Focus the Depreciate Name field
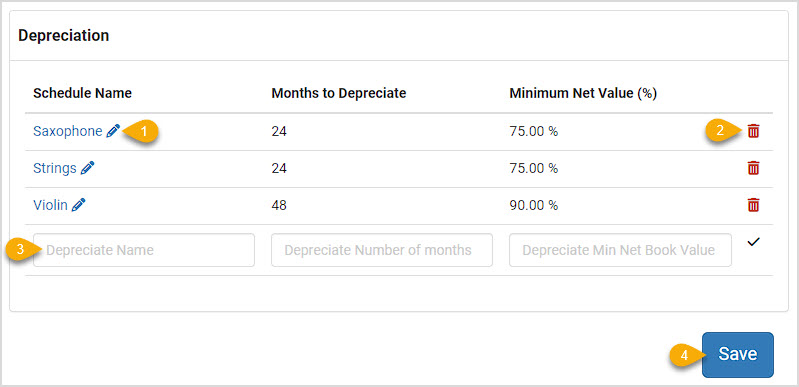This screenshot has height=387, width=799. pyautogui.click(x=144, y=250)
